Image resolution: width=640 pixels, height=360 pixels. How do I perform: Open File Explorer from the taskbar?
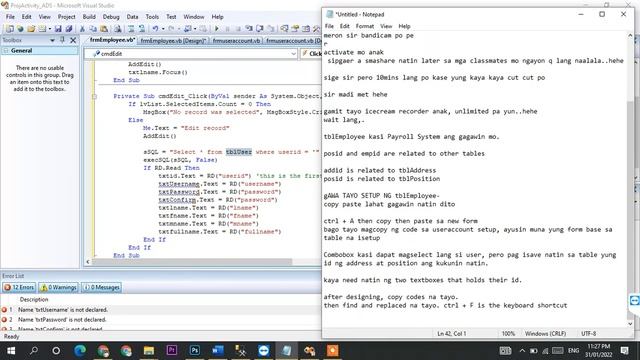pyautogui.click(x=149, y=351)
